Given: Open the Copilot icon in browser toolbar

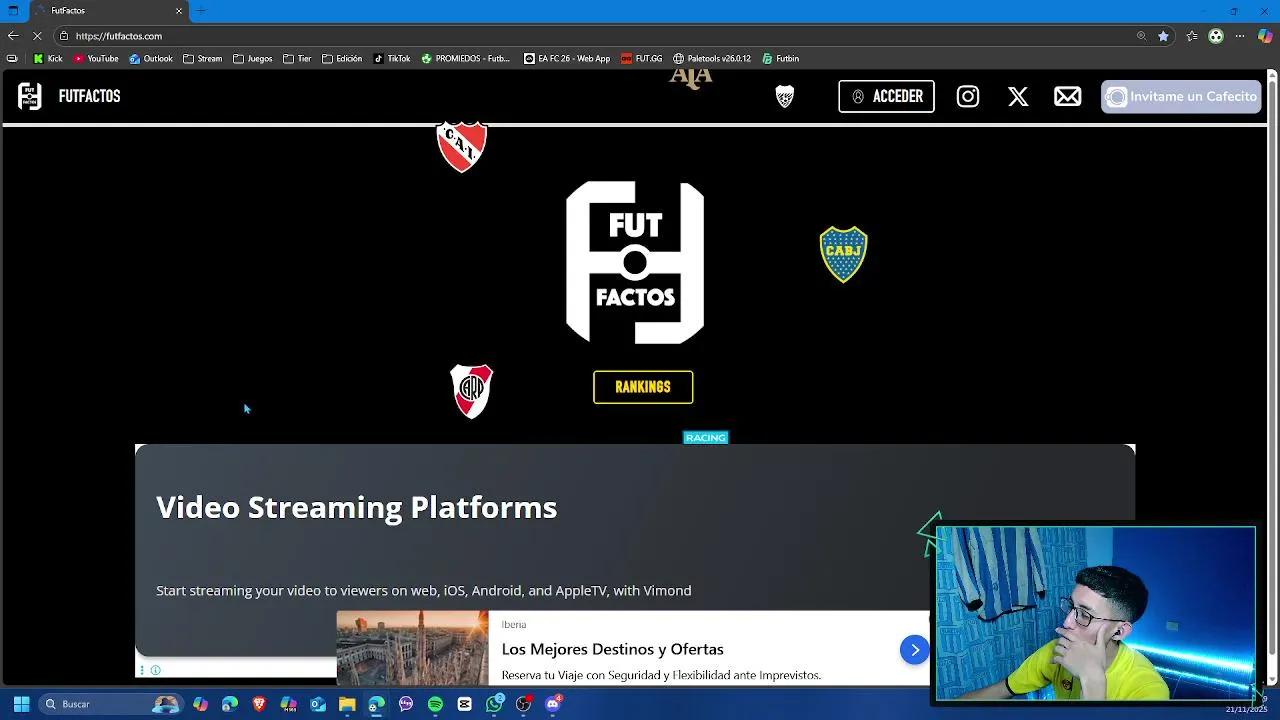Looking at the screenshot, I should tap(1265, 36).
